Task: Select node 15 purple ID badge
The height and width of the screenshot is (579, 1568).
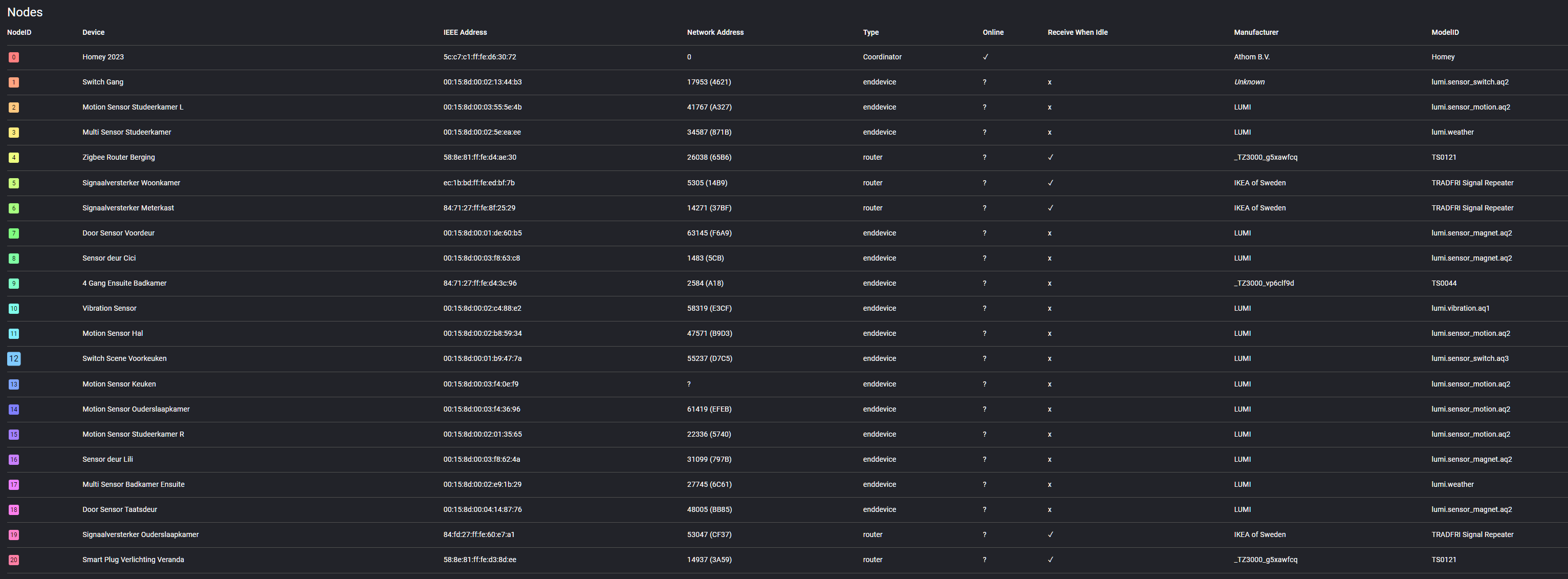Action: [x=13, y=435]
